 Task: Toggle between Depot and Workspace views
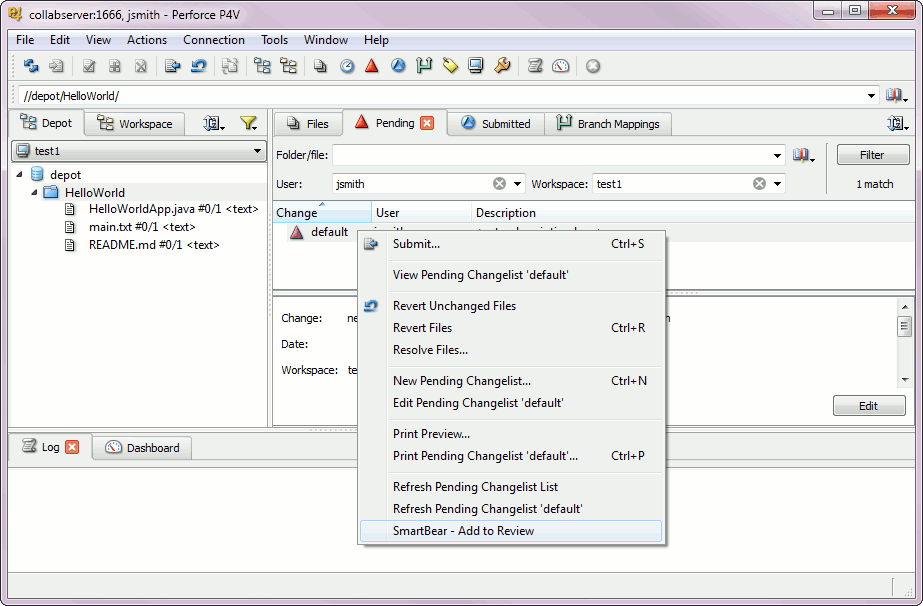pos(133,122)
